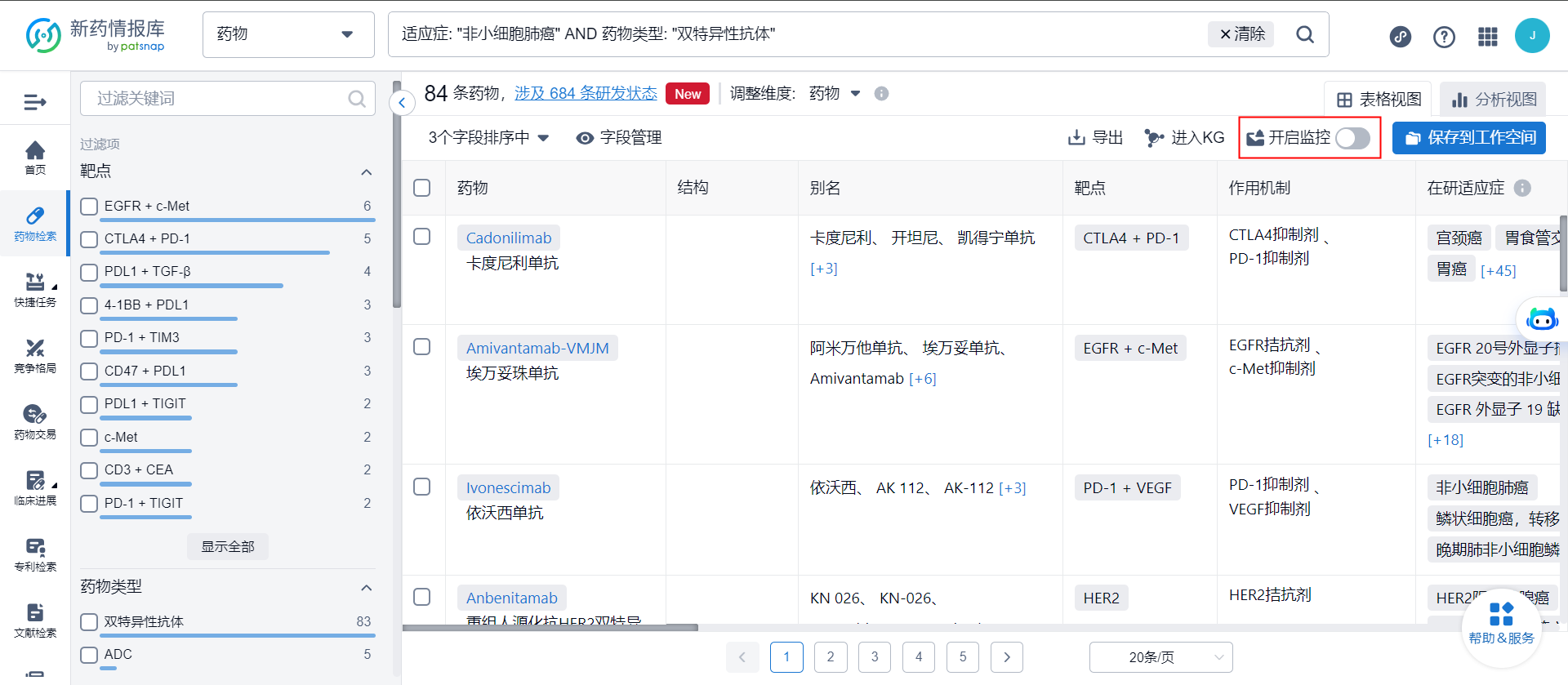
Task: Open the help question mark icon
Action: coord(1444,37)
